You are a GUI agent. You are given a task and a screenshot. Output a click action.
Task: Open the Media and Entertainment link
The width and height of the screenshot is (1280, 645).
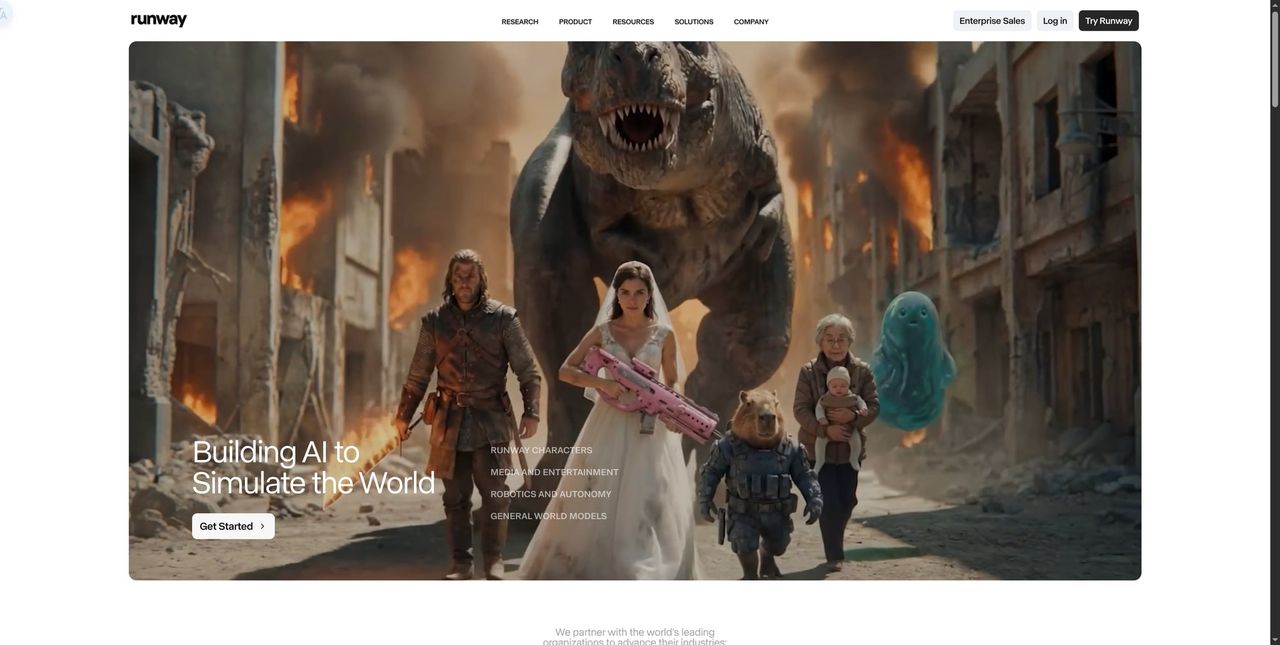click(554, 473)
